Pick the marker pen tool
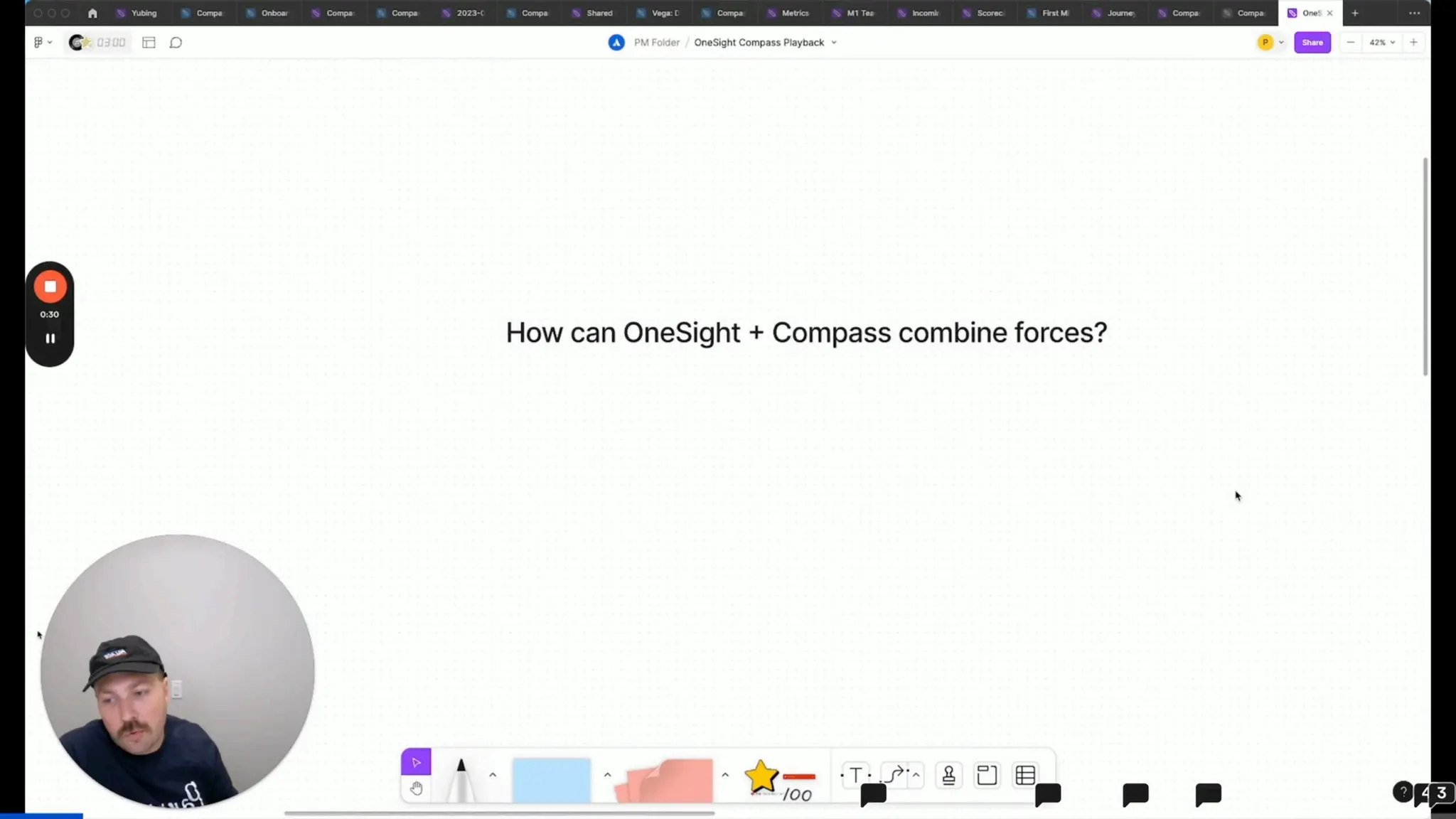The height and width of the screenshot is (819, 1456). point(461,778)
